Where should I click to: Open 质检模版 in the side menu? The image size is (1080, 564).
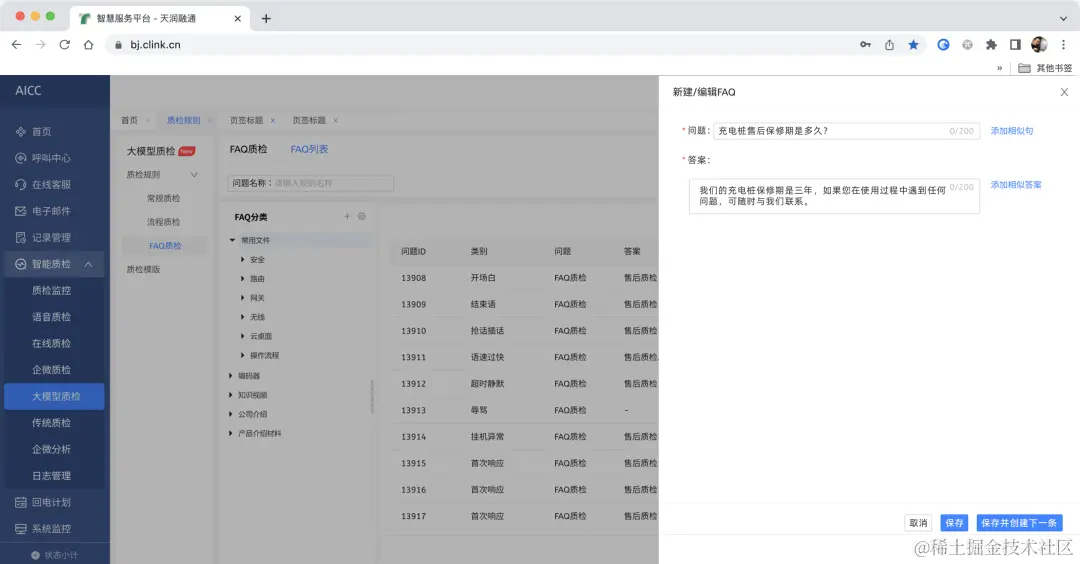[x=143, y=269]
